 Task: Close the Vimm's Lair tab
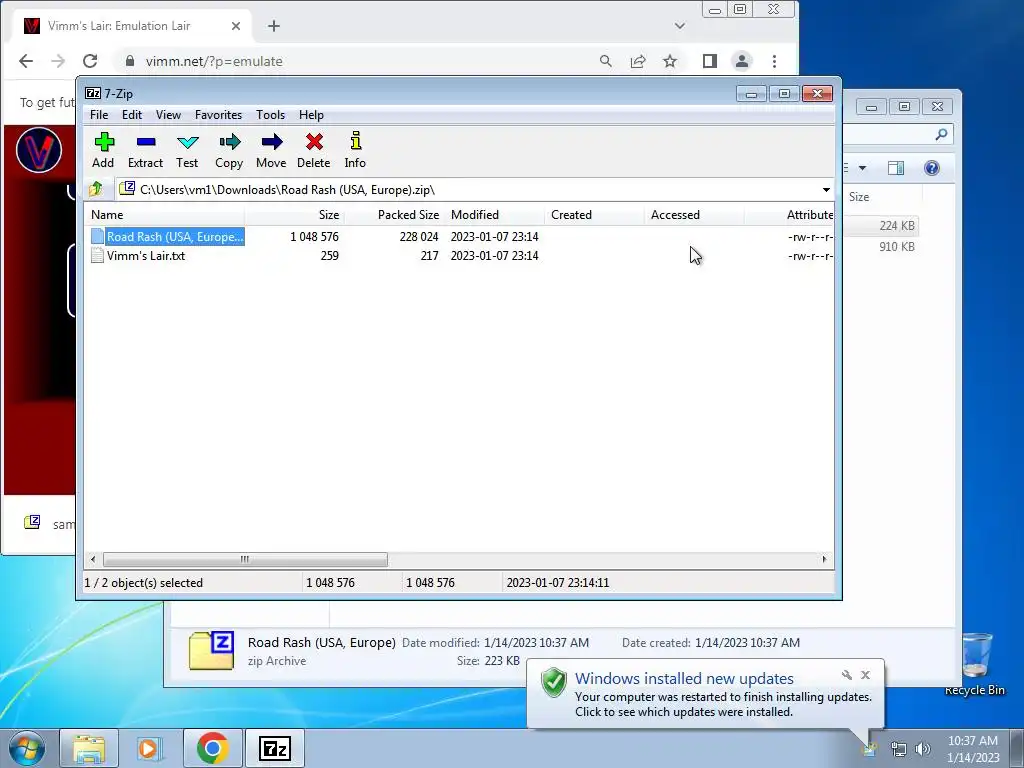236,26
